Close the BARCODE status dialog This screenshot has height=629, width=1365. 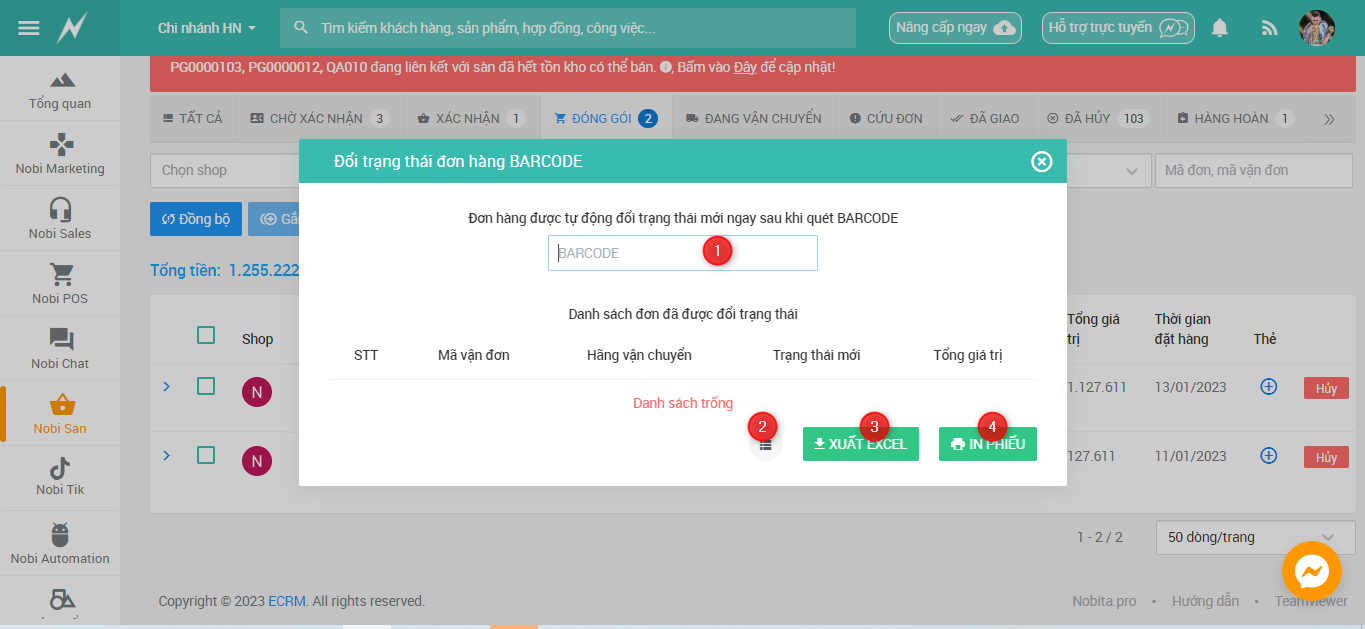click(1042, 161)
